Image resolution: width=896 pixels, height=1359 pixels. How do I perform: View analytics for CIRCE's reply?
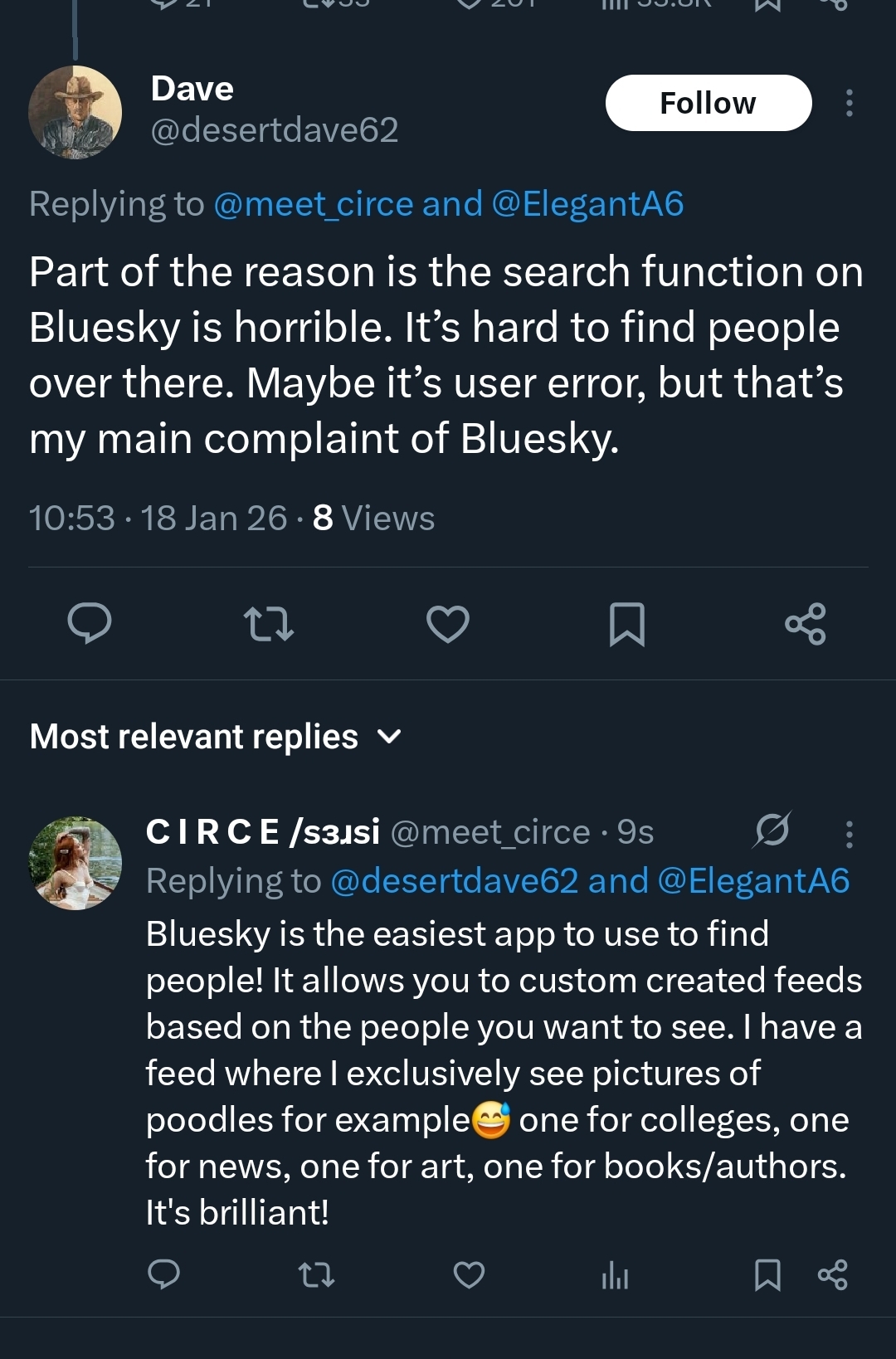[615, 1275]
